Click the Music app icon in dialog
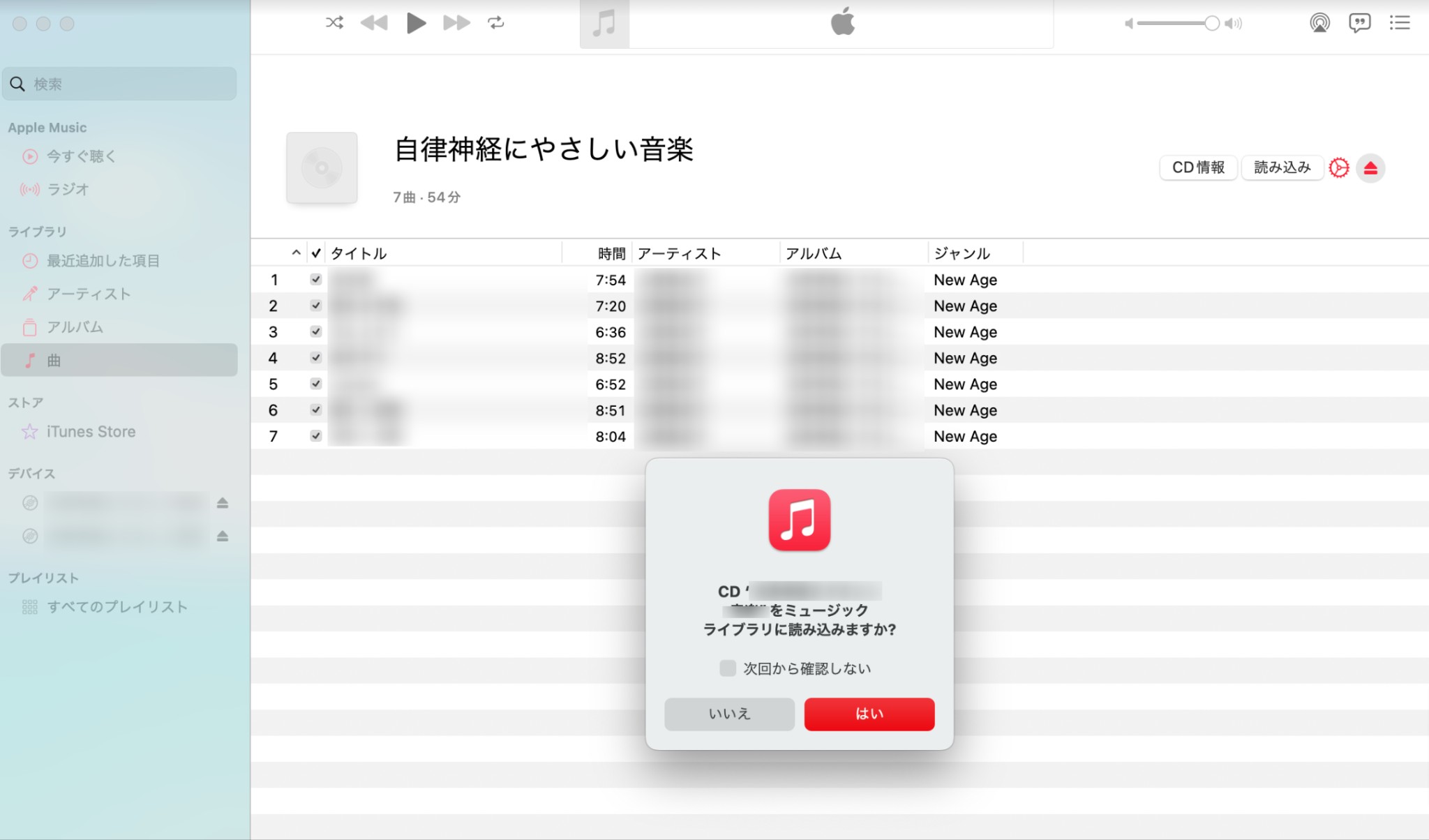1429x840 pixels. click(x=800, y=520)
